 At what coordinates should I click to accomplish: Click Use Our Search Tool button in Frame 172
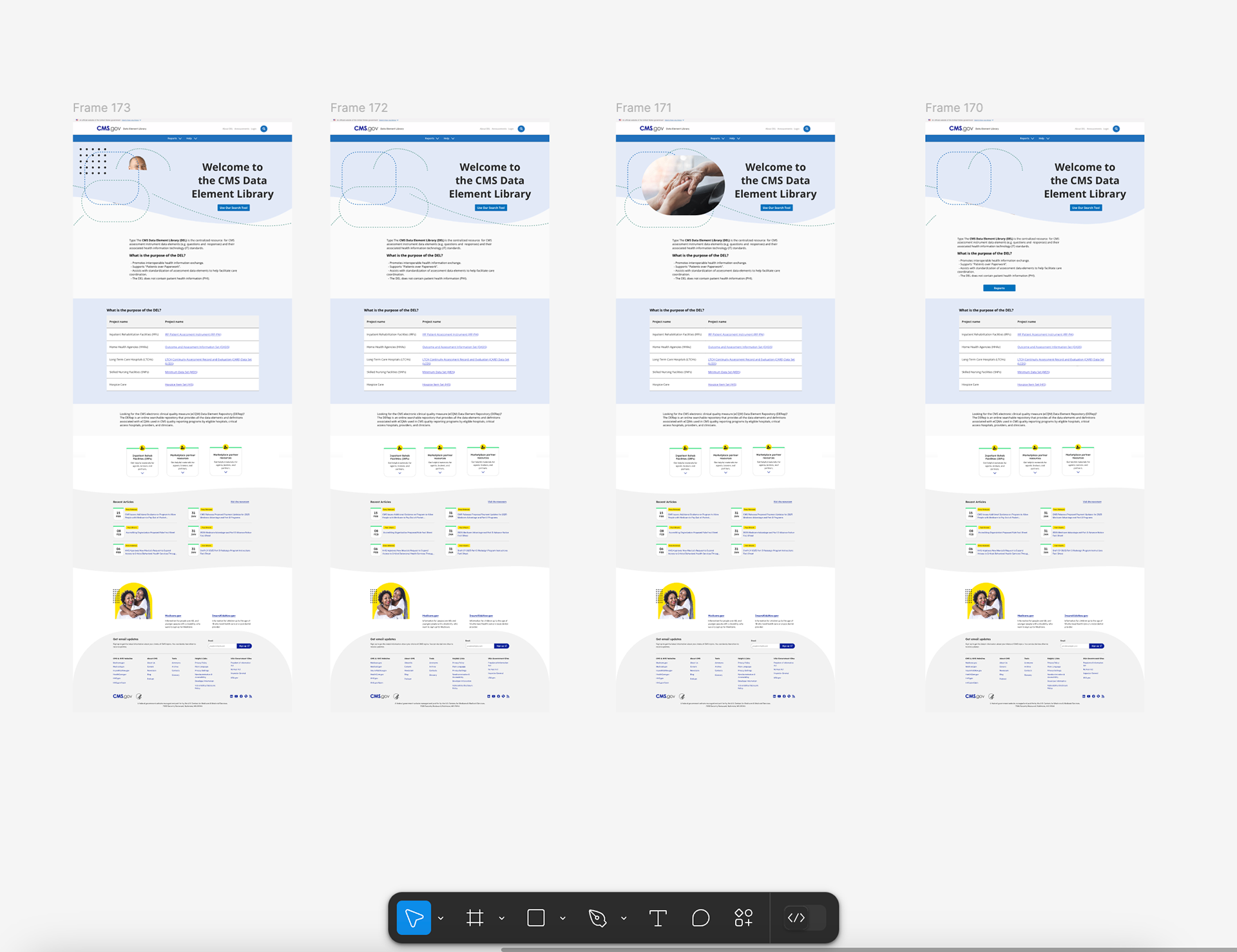tap(491, 207)
